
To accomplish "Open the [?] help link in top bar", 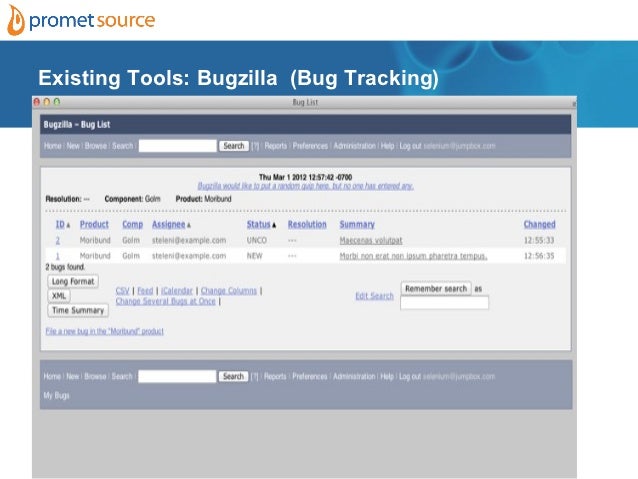I will click(255, 146).
